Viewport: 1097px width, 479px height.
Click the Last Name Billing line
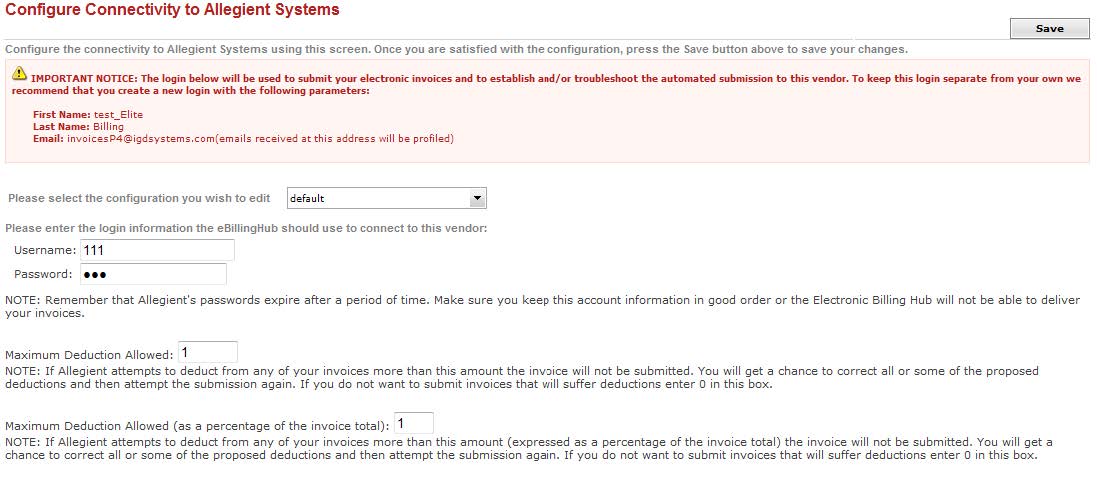click(78, 126)
